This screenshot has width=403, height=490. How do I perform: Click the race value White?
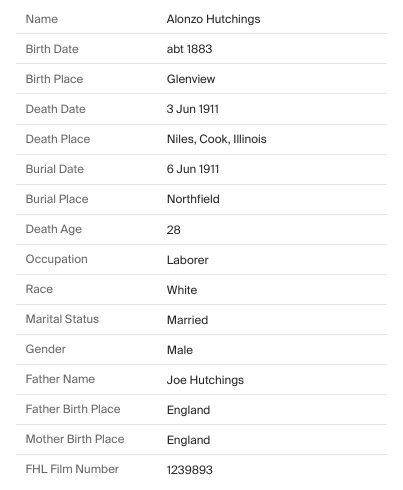point(182,290)
